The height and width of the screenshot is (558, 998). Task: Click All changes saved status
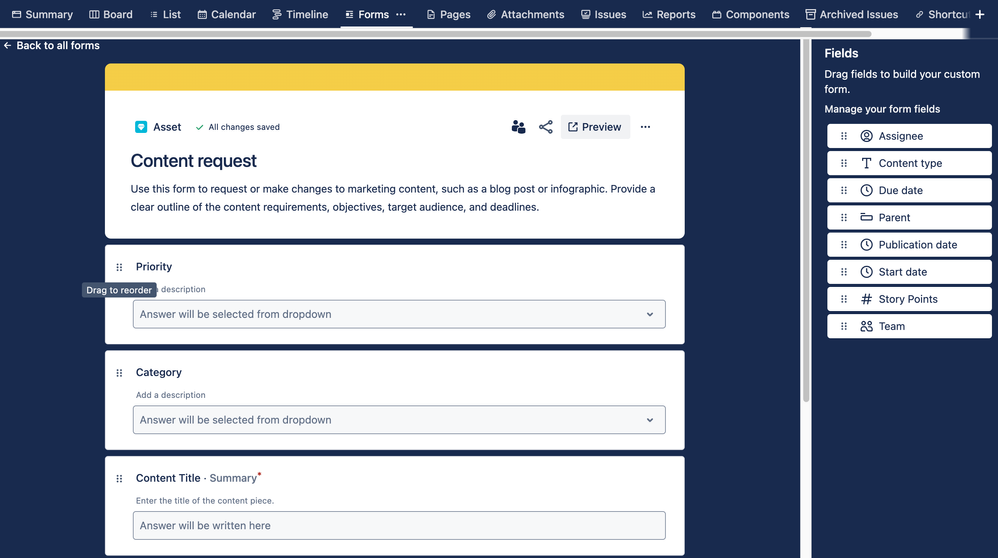[x=237, y=127]
